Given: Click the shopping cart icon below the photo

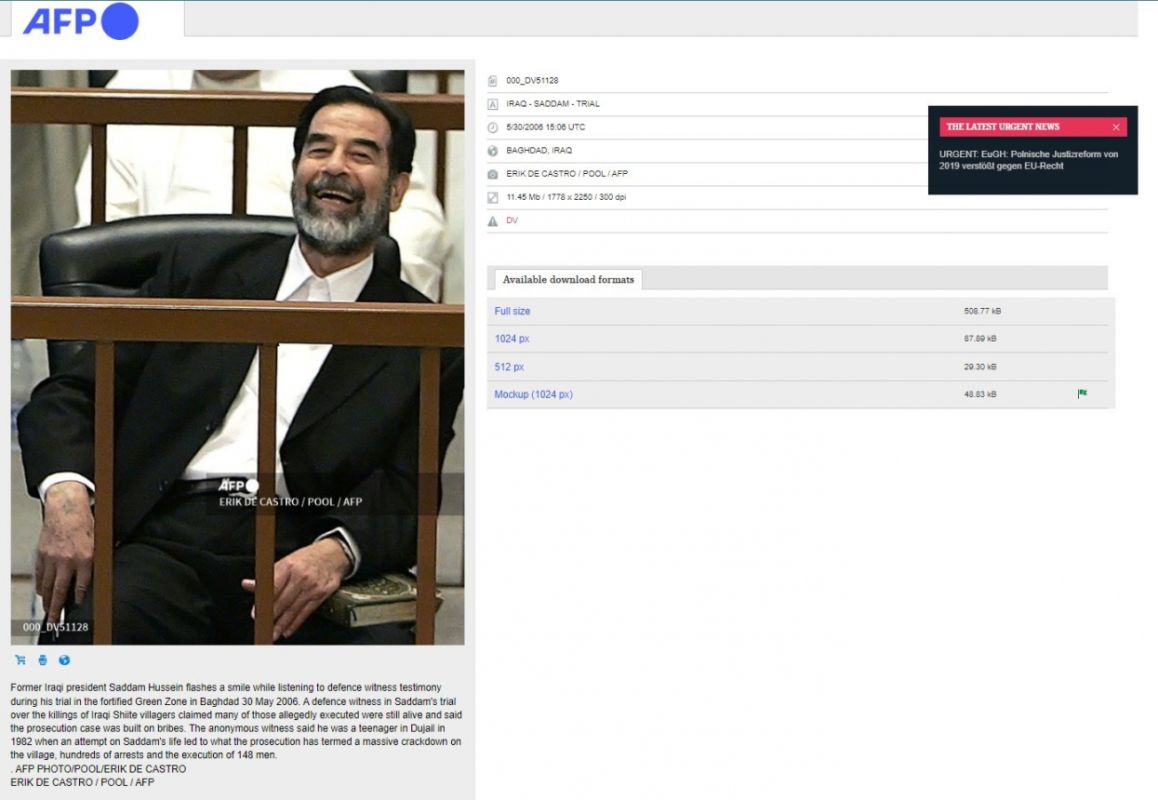Looking at the screenshot, I should (x=20, y=660).
